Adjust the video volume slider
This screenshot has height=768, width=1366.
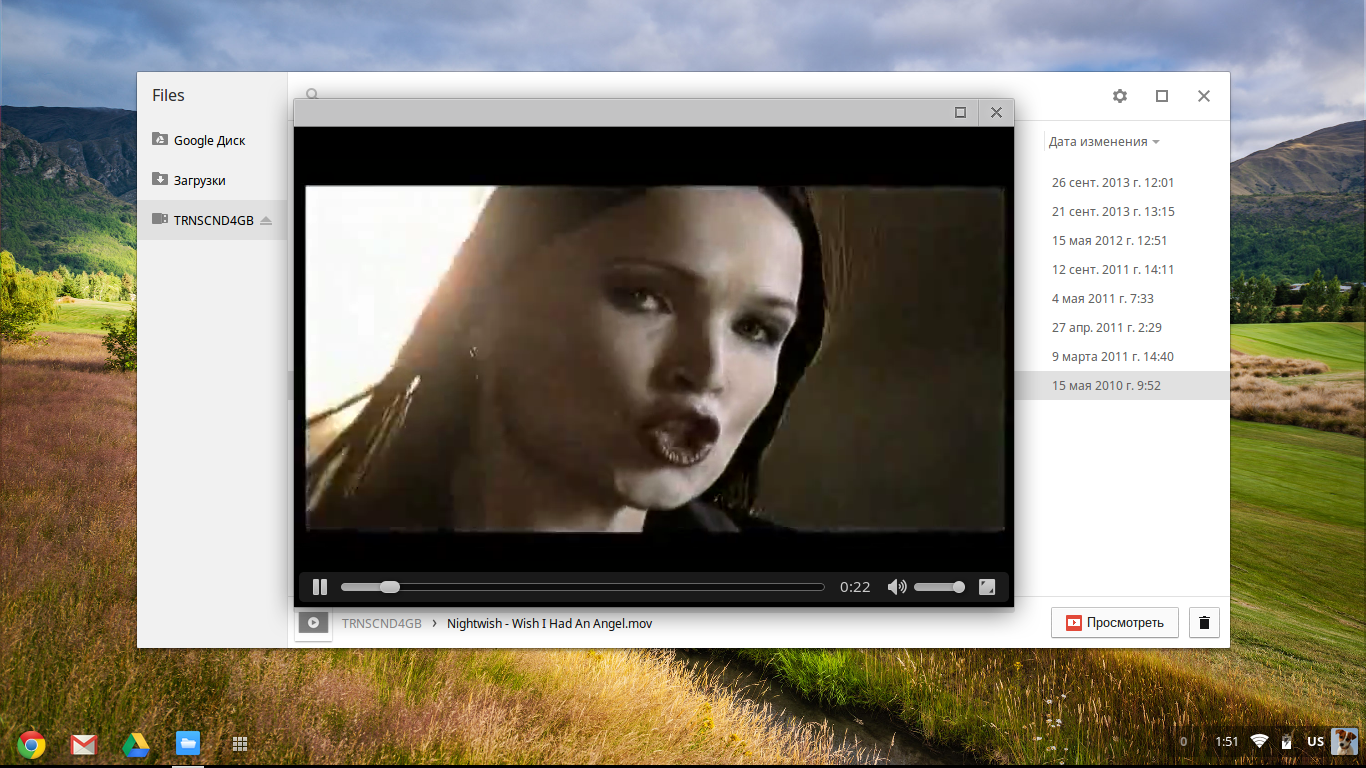[x=938, y=587]
